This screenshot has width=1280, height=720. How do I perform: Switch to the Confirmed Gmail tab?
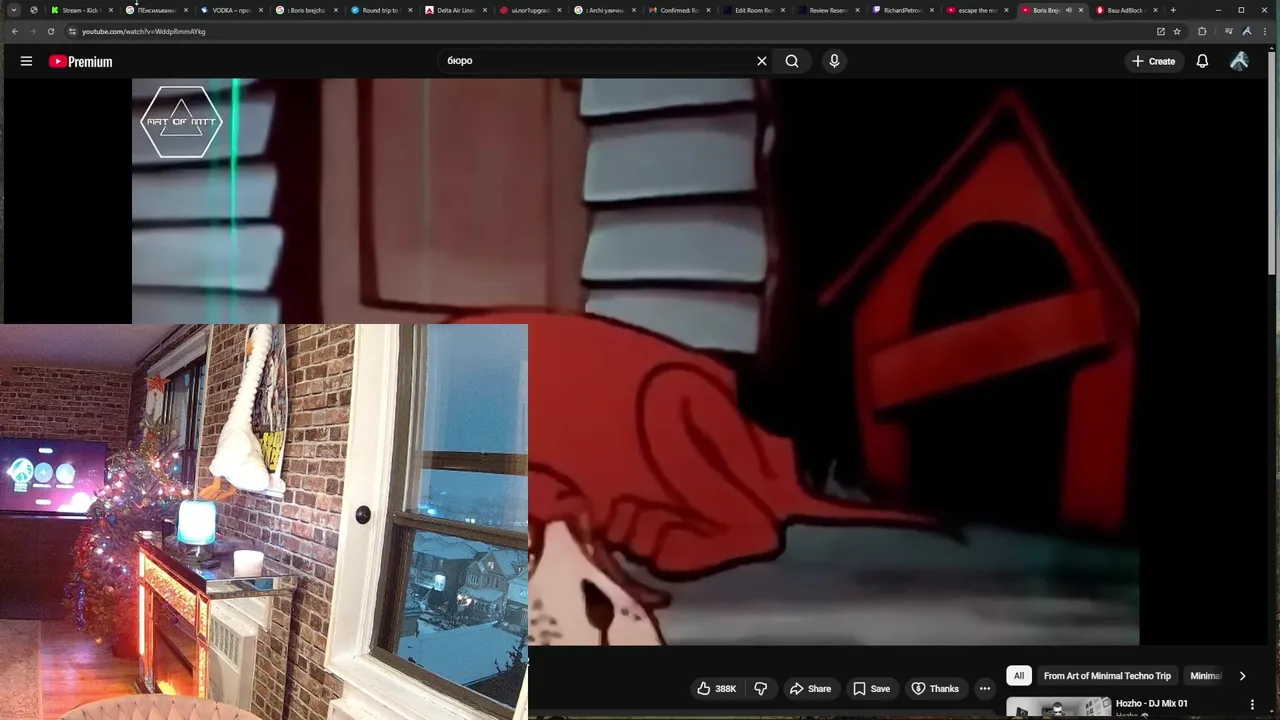678,10
